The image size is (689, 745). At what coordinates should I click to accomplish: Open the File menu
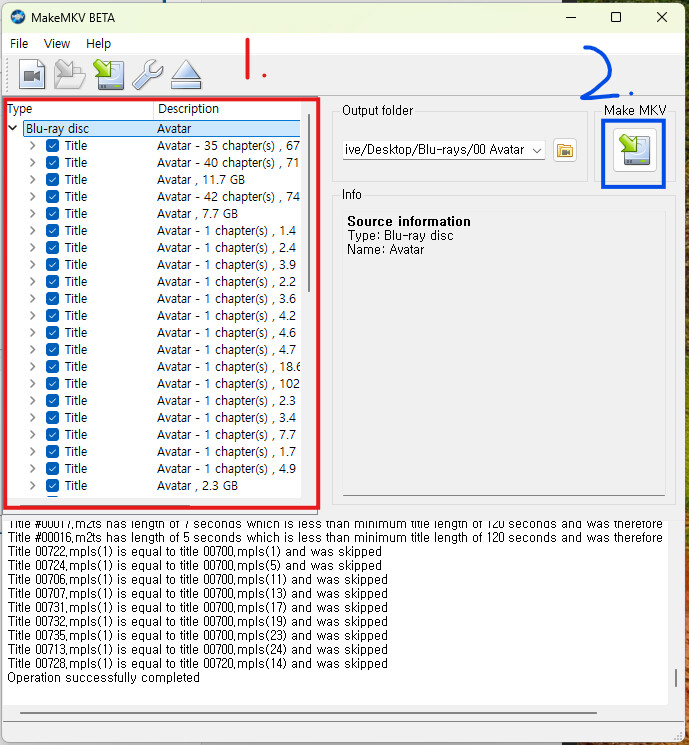[19, 44]
